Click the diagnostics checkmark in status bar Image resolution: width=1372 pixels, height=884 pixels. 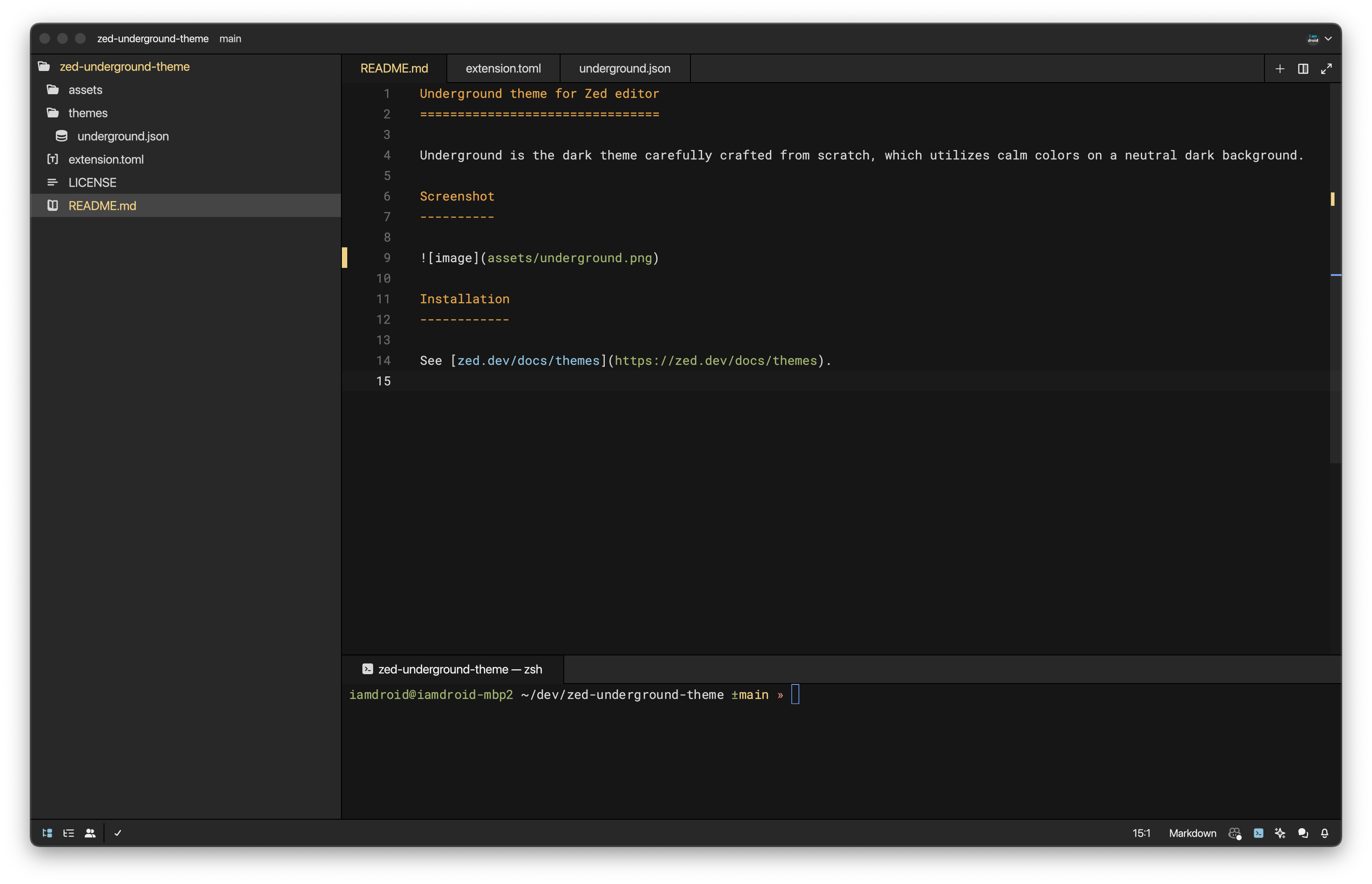pos(118,833)
